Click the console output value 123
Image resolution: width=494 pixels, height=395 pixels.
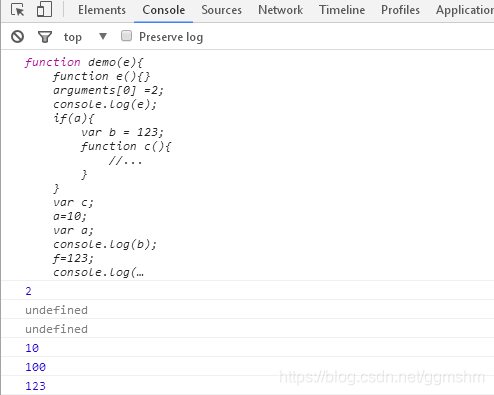point(35,386)
